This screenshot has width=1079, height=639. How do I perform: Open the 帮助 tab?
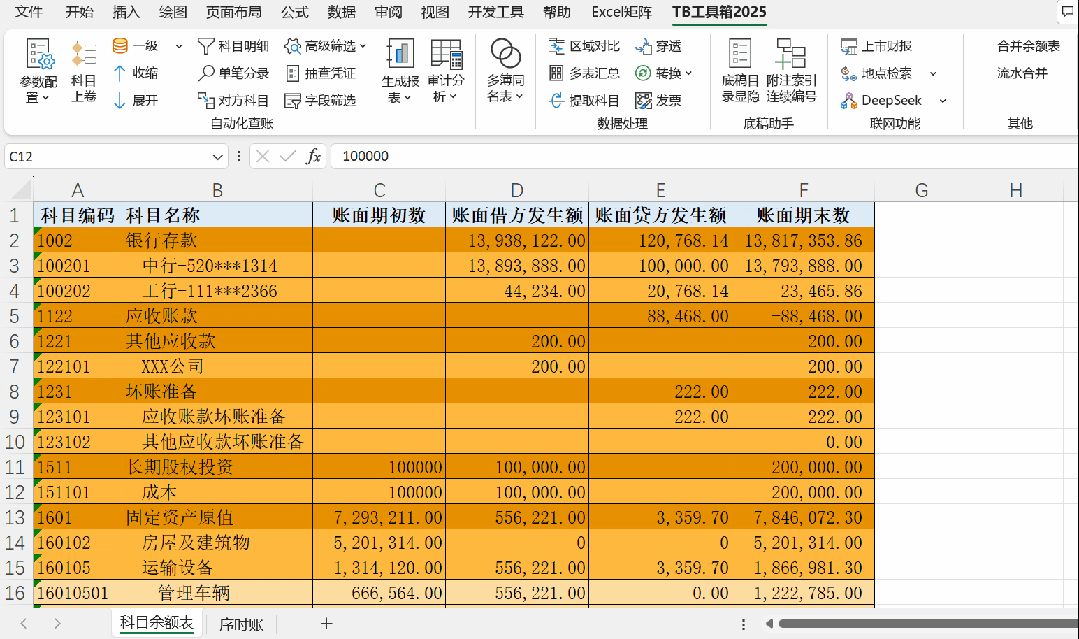556,12
